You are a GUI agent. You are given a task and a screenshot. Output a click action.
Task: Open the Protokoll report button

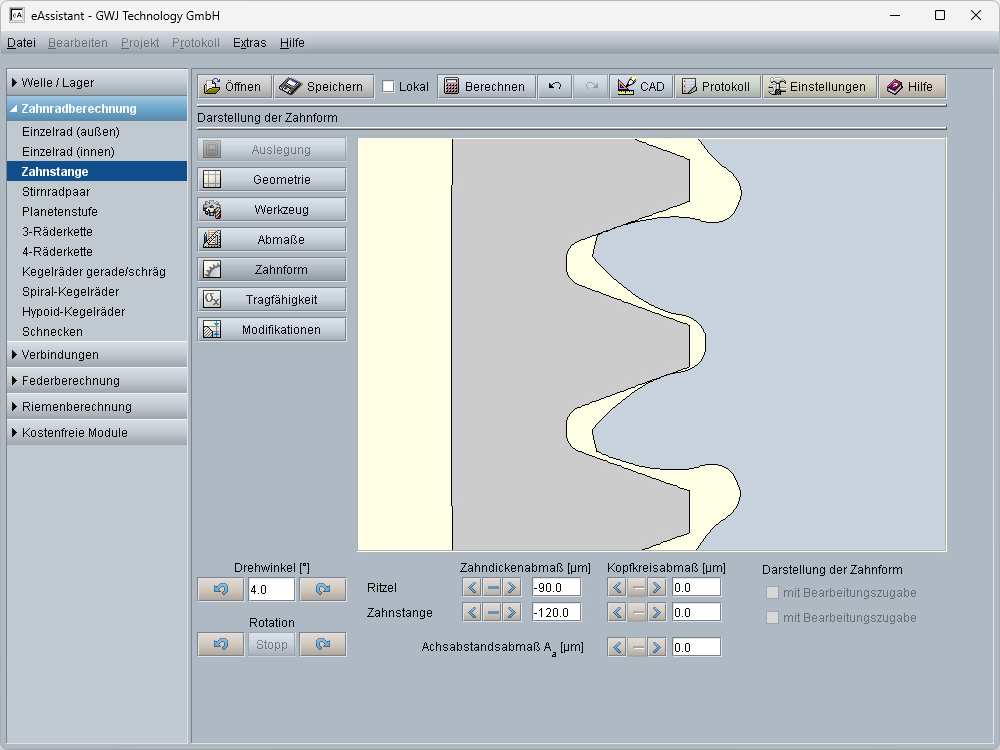coord(716,87)
